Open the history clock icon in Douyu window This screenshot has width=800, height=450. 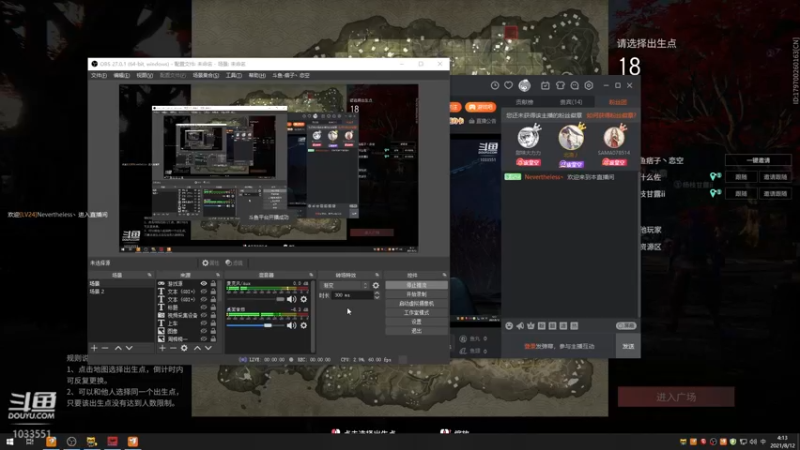(495, 86)
